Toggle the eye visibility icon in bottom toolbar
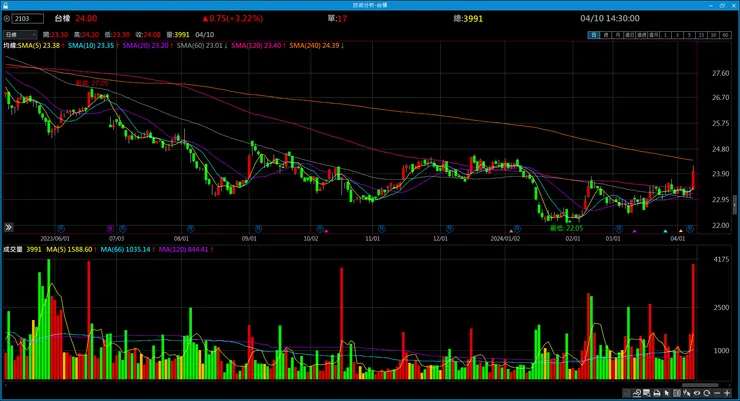 click(697, 393)
